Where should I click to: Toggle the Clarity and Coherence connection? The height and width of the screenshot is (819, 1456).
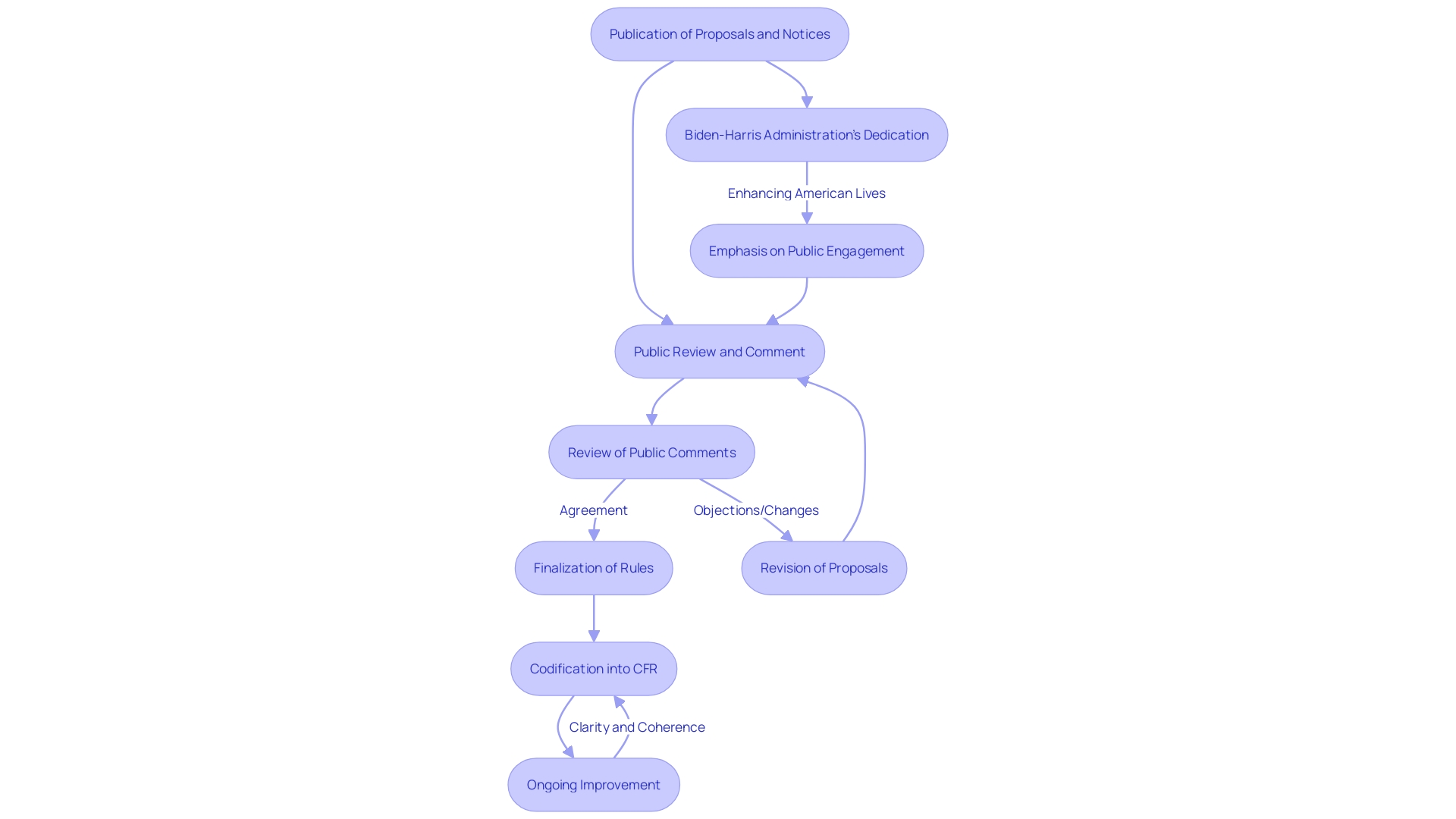(637, 726)
